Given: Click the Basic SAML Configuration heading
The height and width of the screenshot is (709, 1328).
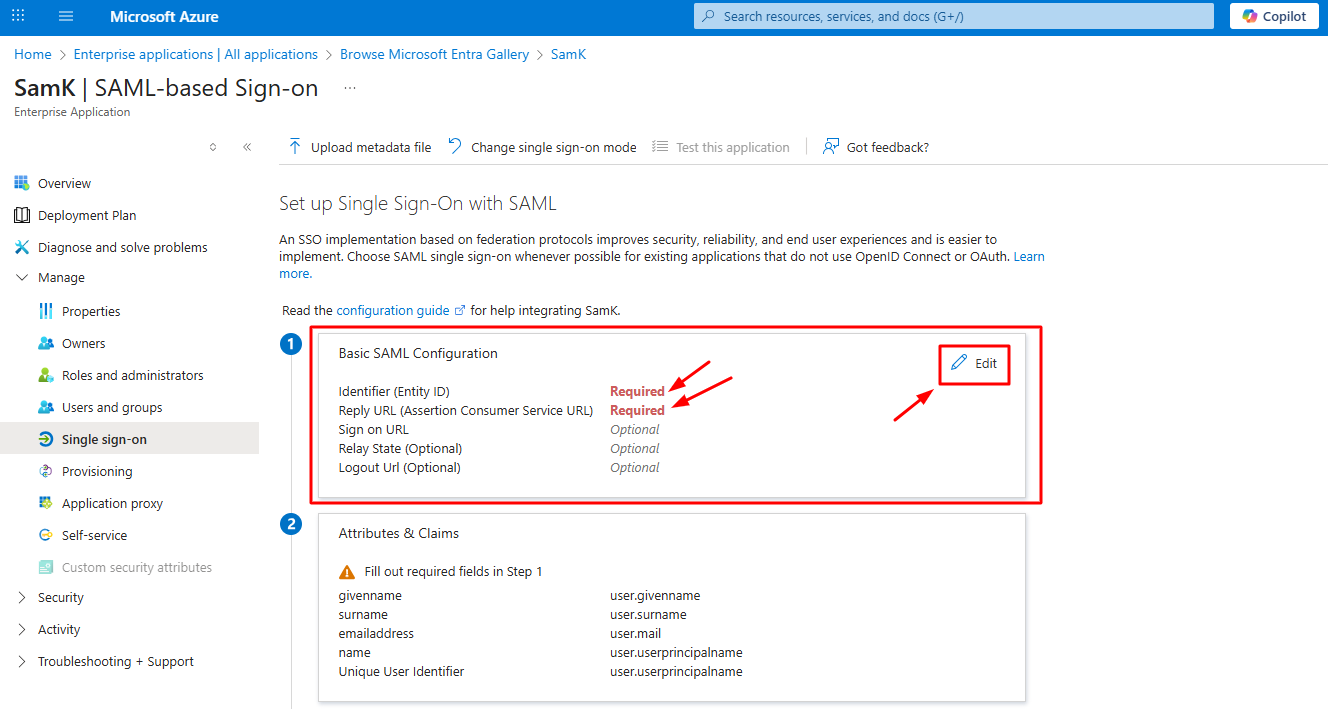Looking at the screenshot, I should [x=418, y=353].
